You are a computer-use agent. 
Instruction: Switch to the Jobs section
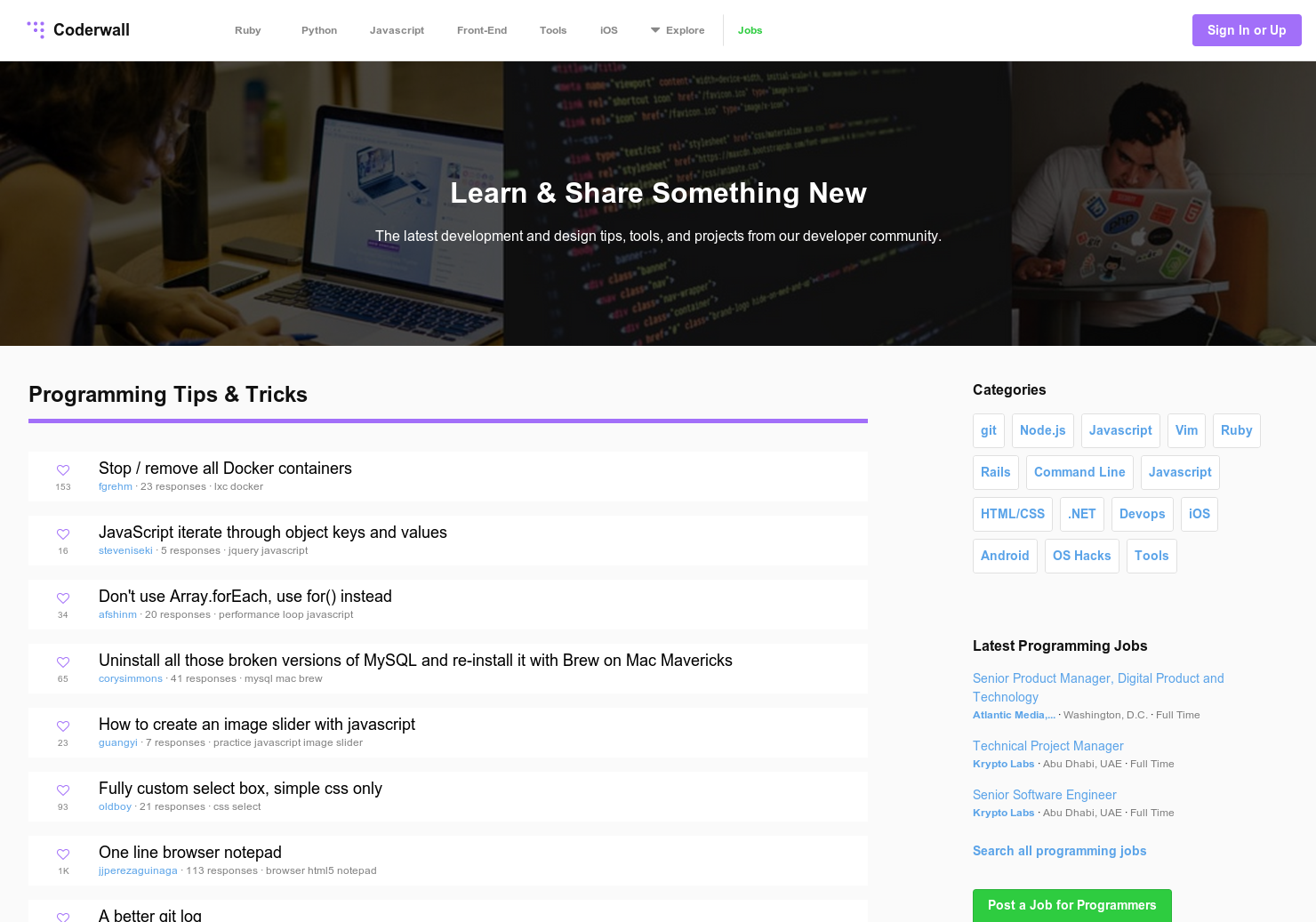[x=750, y=29]
